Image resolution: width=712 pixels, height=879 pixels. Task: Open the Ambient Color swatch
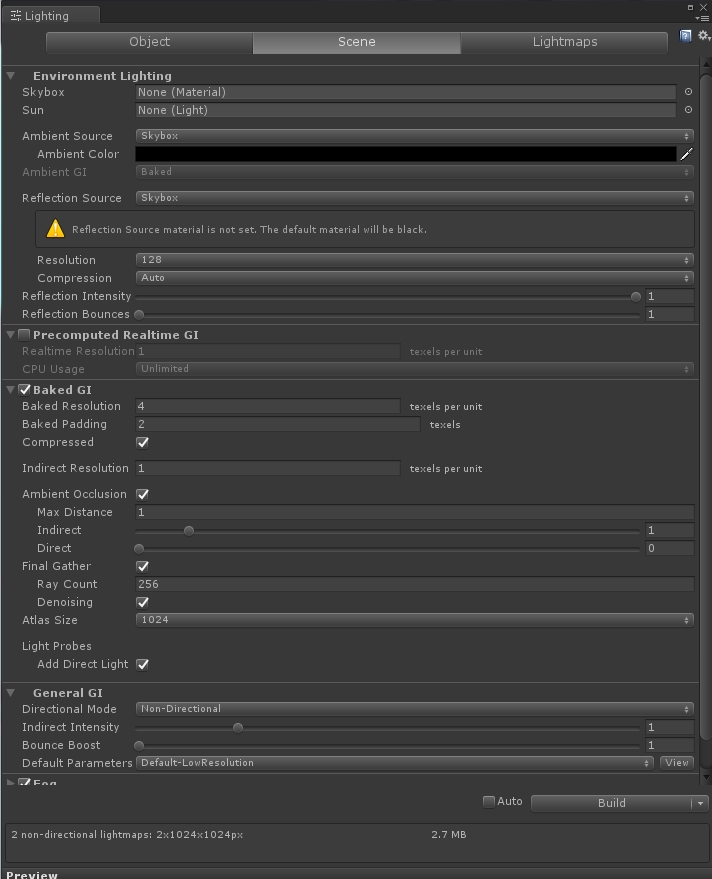pos(406,154)
